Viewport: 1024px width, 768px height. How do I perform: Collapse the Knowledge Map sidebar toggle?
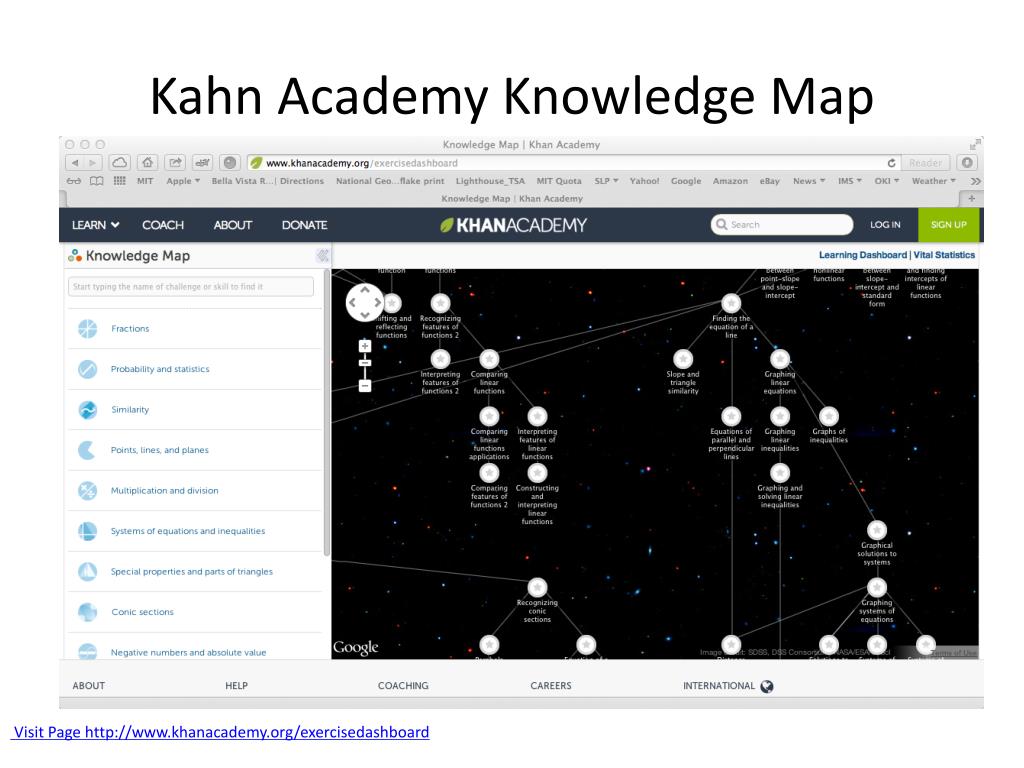[x=323, y=255]
